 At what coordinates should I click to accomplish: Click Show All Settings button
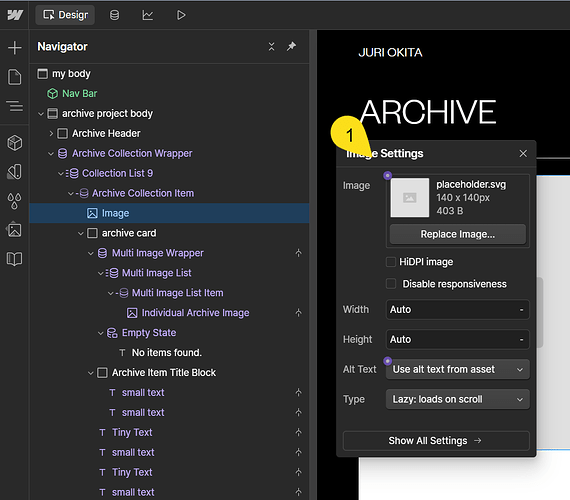click(436, 441)
